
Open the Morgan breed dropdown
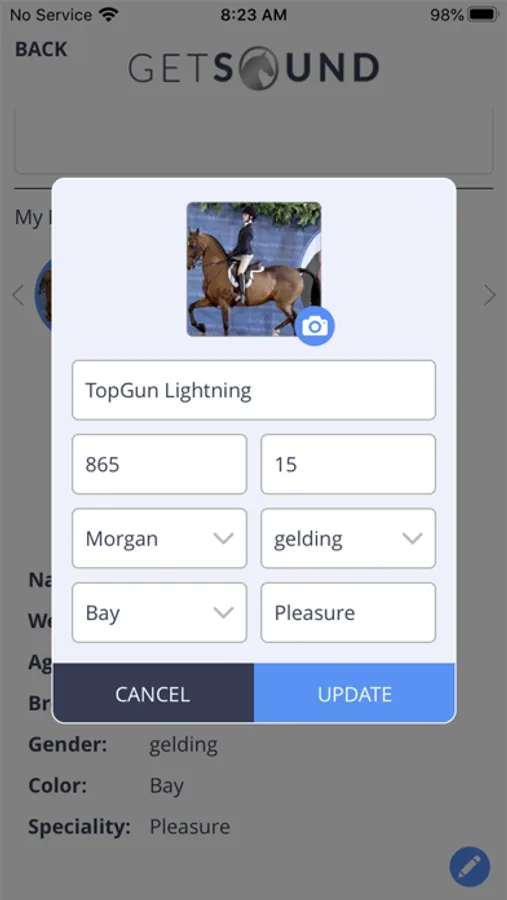coord(159,538)
